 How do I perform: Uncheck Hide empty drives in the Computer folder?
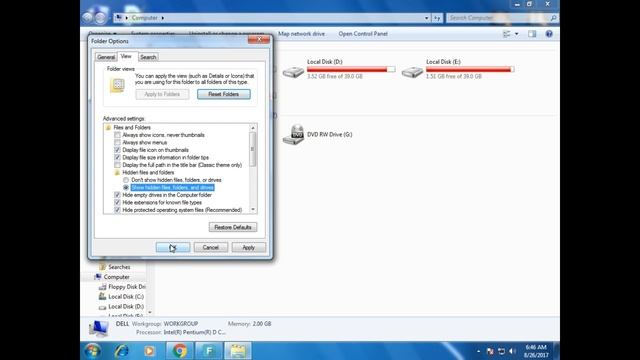pyautogui.click(x=118, y=195)
